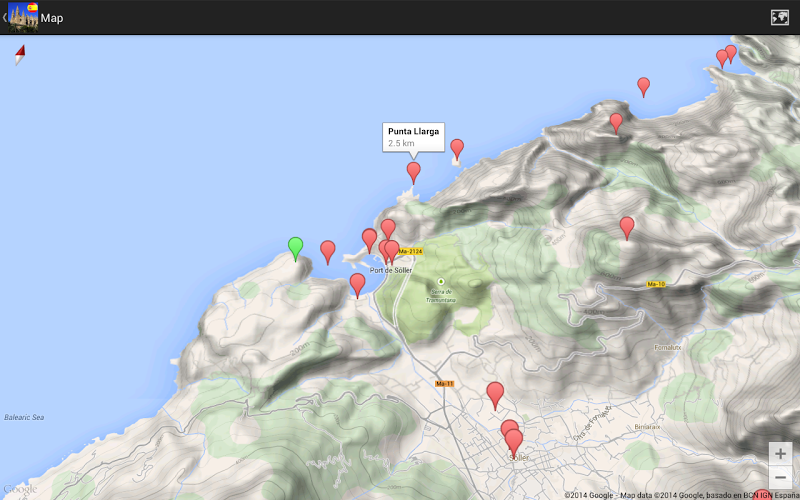Select the red pin on the northern headland ridge
The height and width of the screenshot is (500, 800).
click(616, 123)
